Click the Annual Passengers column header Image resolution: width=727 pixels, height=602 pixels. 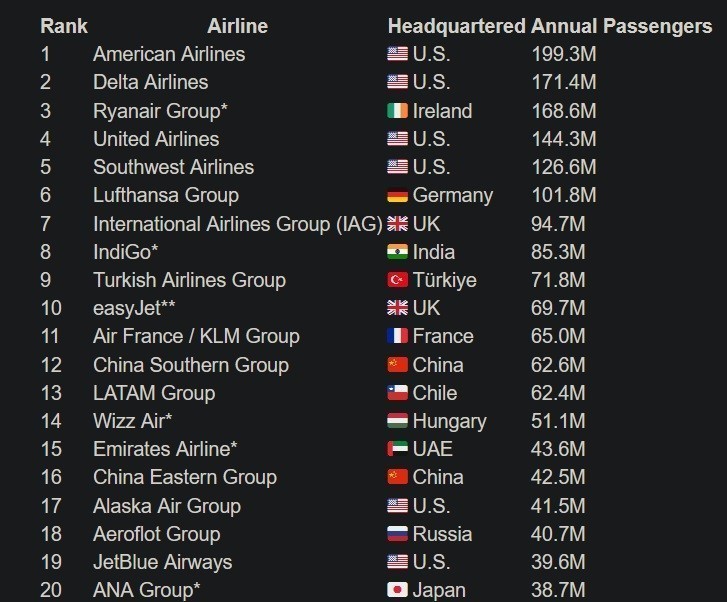pos(621,26)
